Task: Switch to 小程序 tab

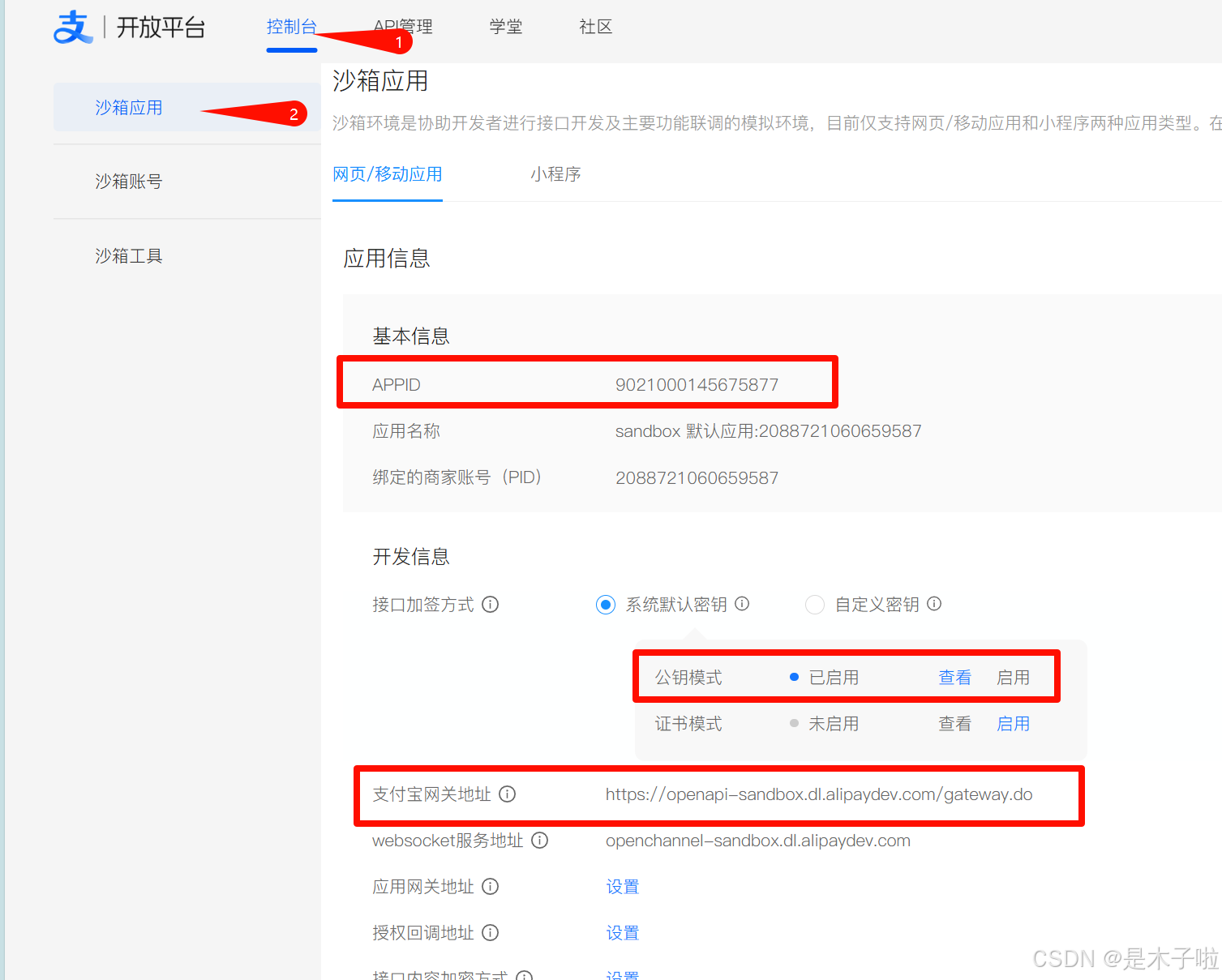Action: [x=555, y=174]
